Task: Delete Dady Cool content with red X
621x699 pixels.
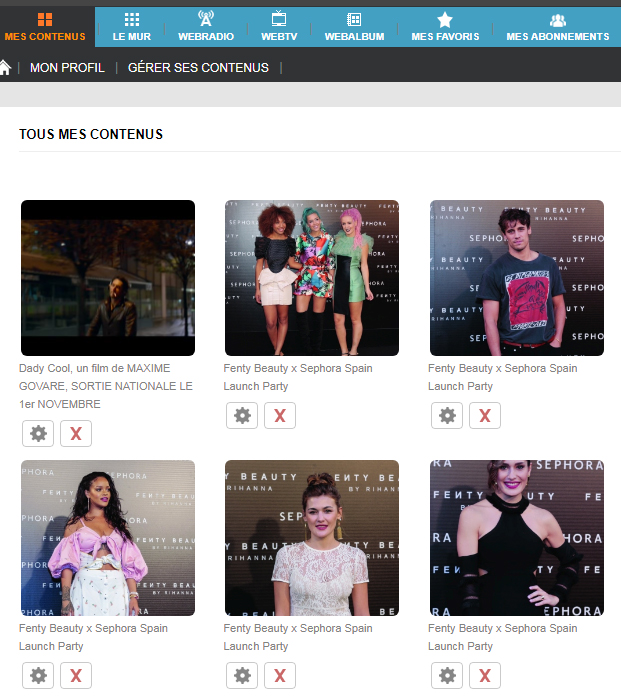Action: 76,433
